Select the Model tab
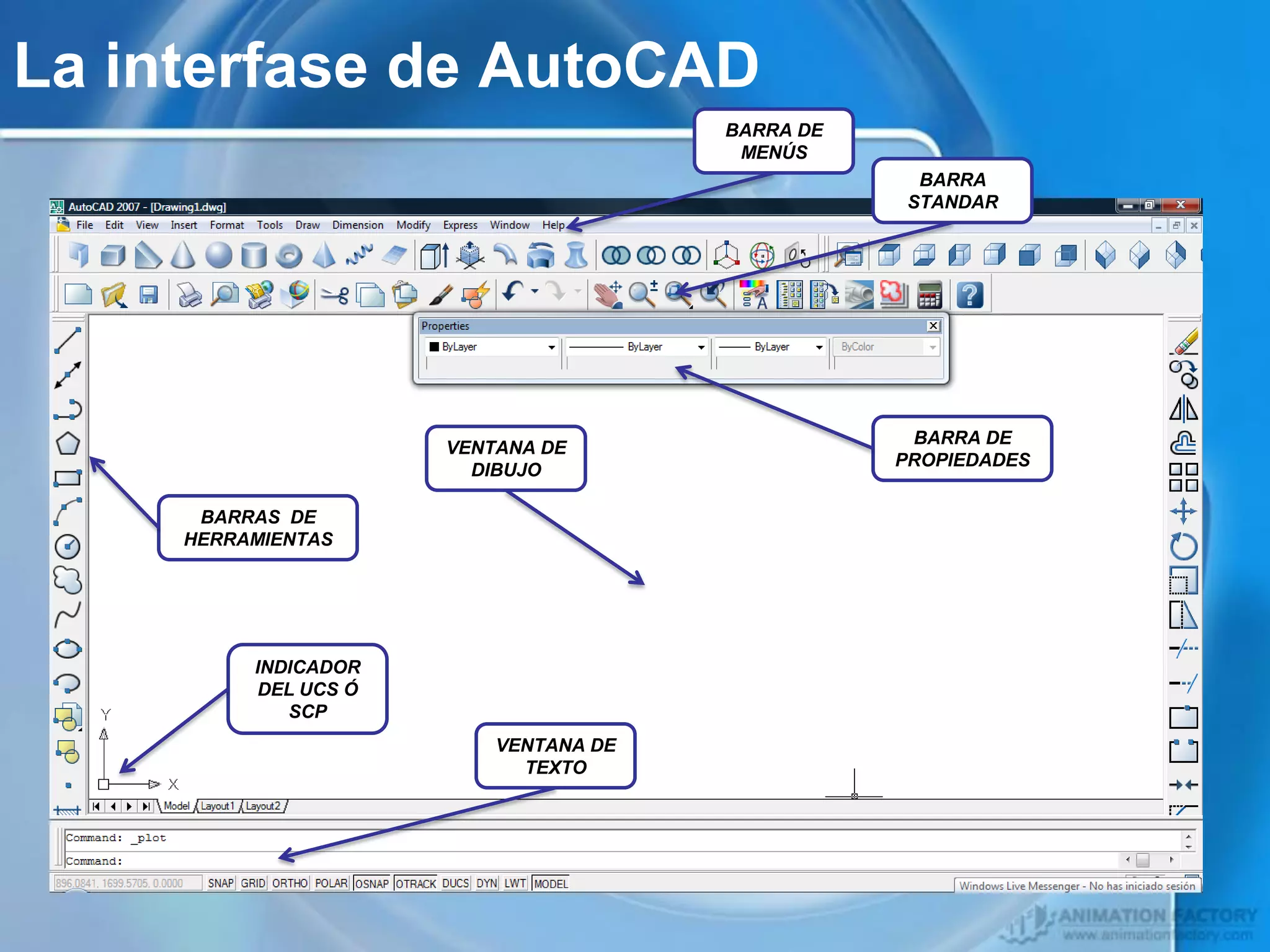Image resolution: width=1270 pixels, height=952 pixels. pos(177,806)
